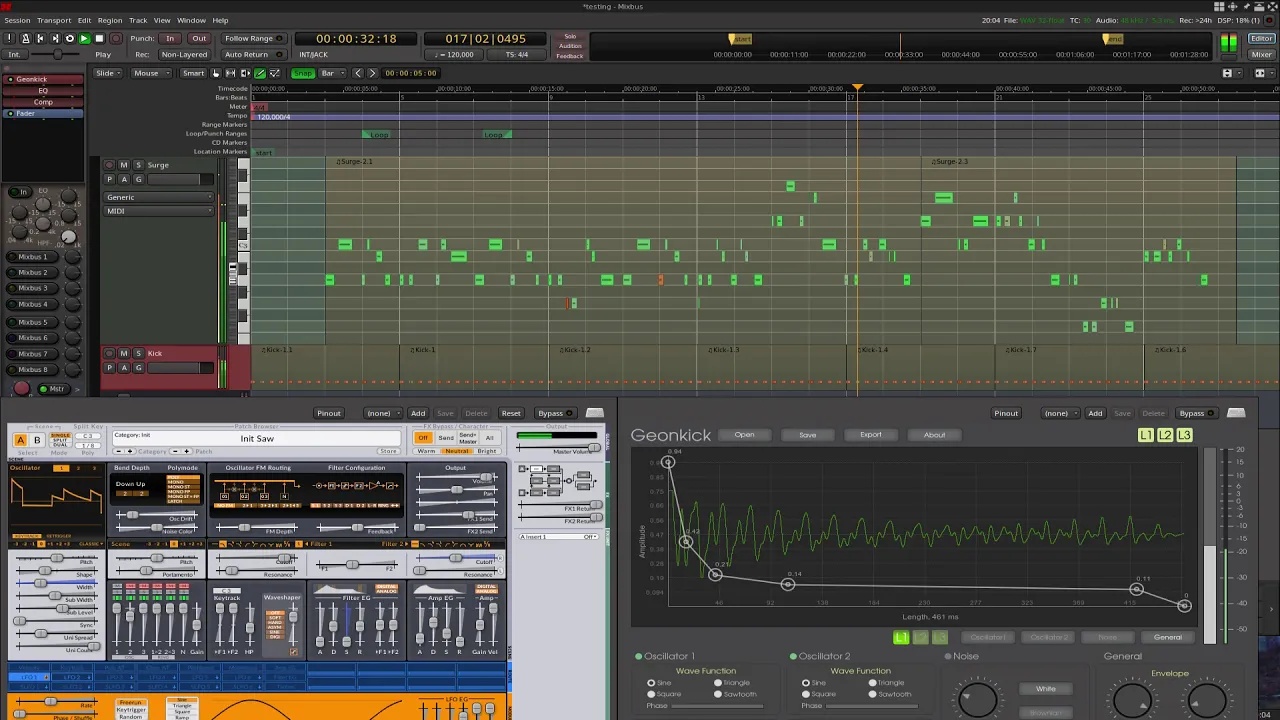Select layer L2 at Geonkick top right
The height and width of the screenshot is (720, 1280).
(1165, 435)
